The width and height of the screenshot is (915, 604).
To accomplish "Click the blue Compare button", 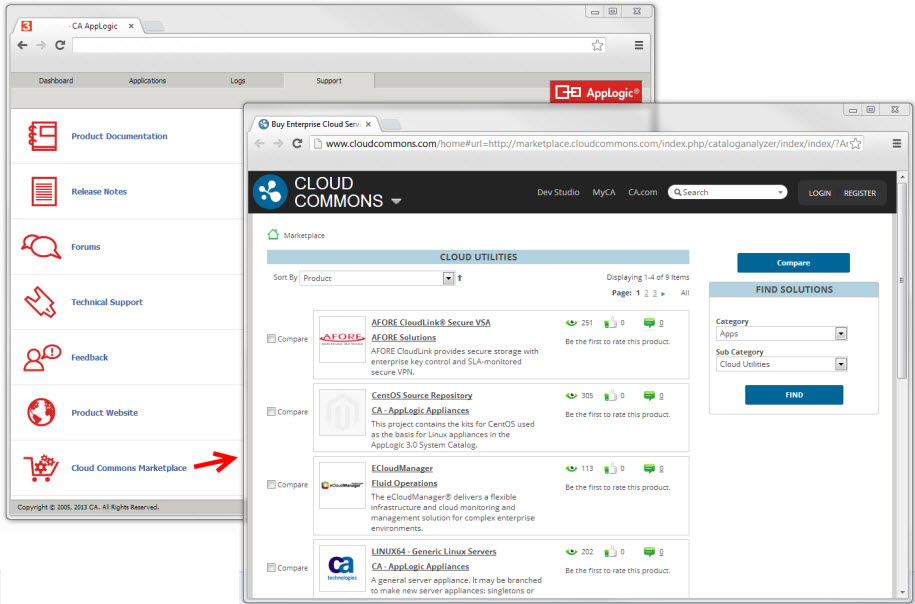I will pos(793,263).
